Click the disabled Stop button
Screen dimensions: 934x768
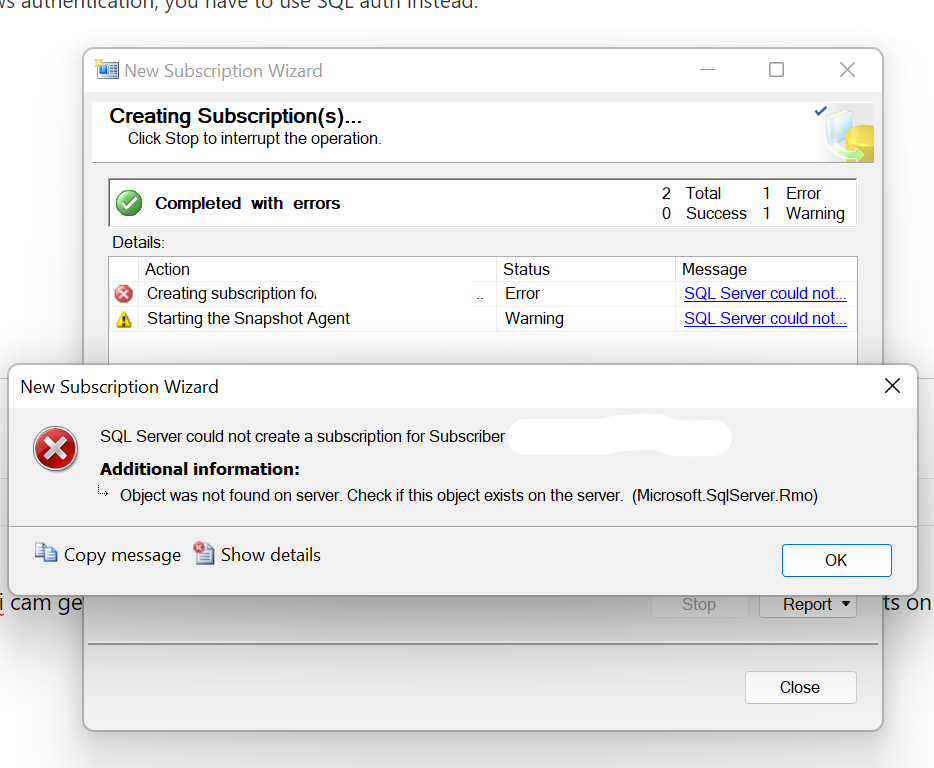click(x=699, y=604)
